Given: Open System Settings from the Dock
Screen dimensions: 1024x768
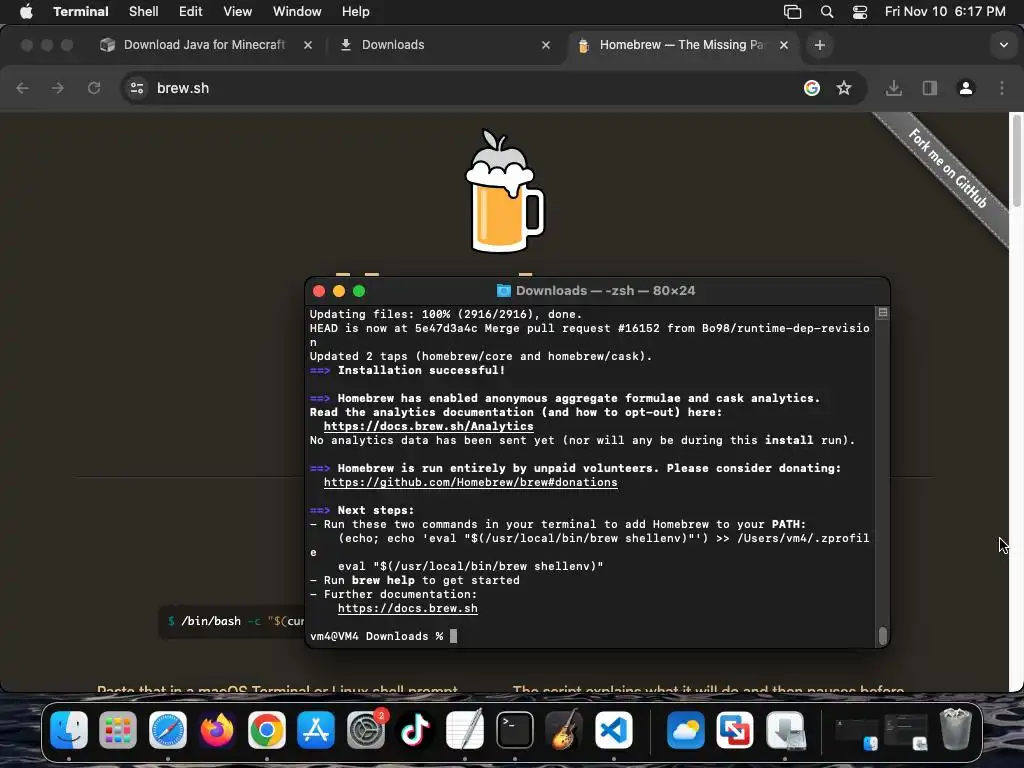Looking at the screenshot, I should coord(366,729).
